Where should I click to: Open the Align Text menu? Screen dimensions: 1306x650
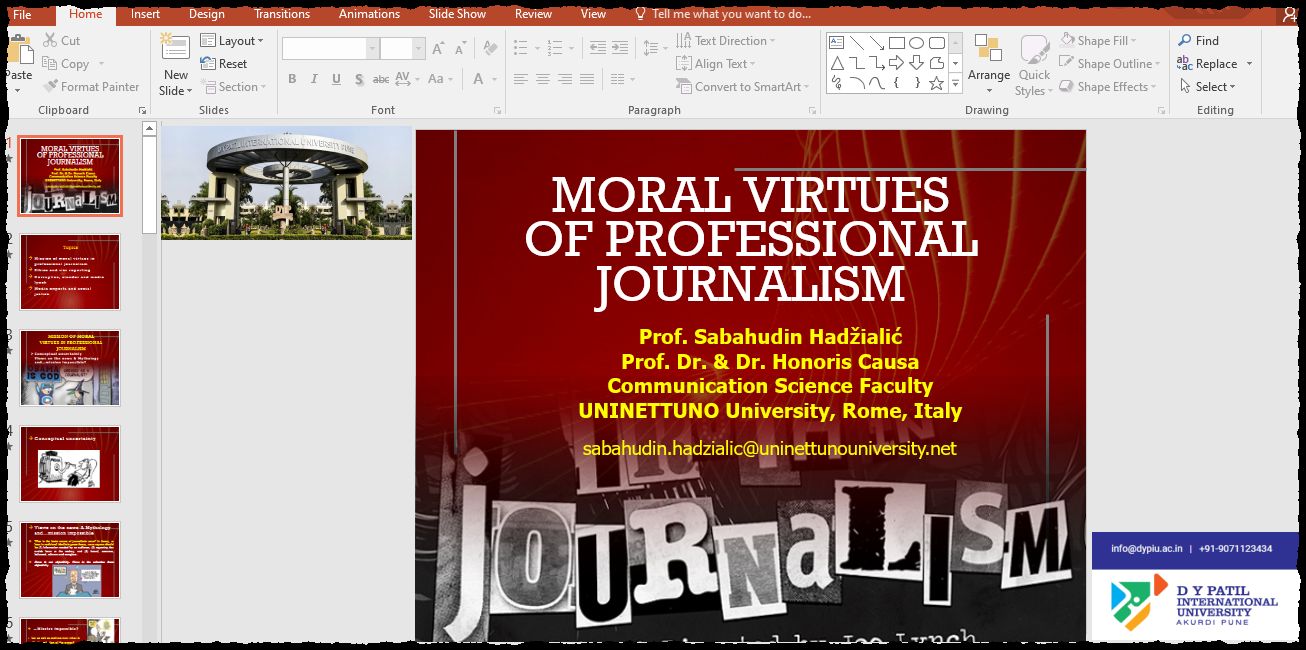coord(717,64)
